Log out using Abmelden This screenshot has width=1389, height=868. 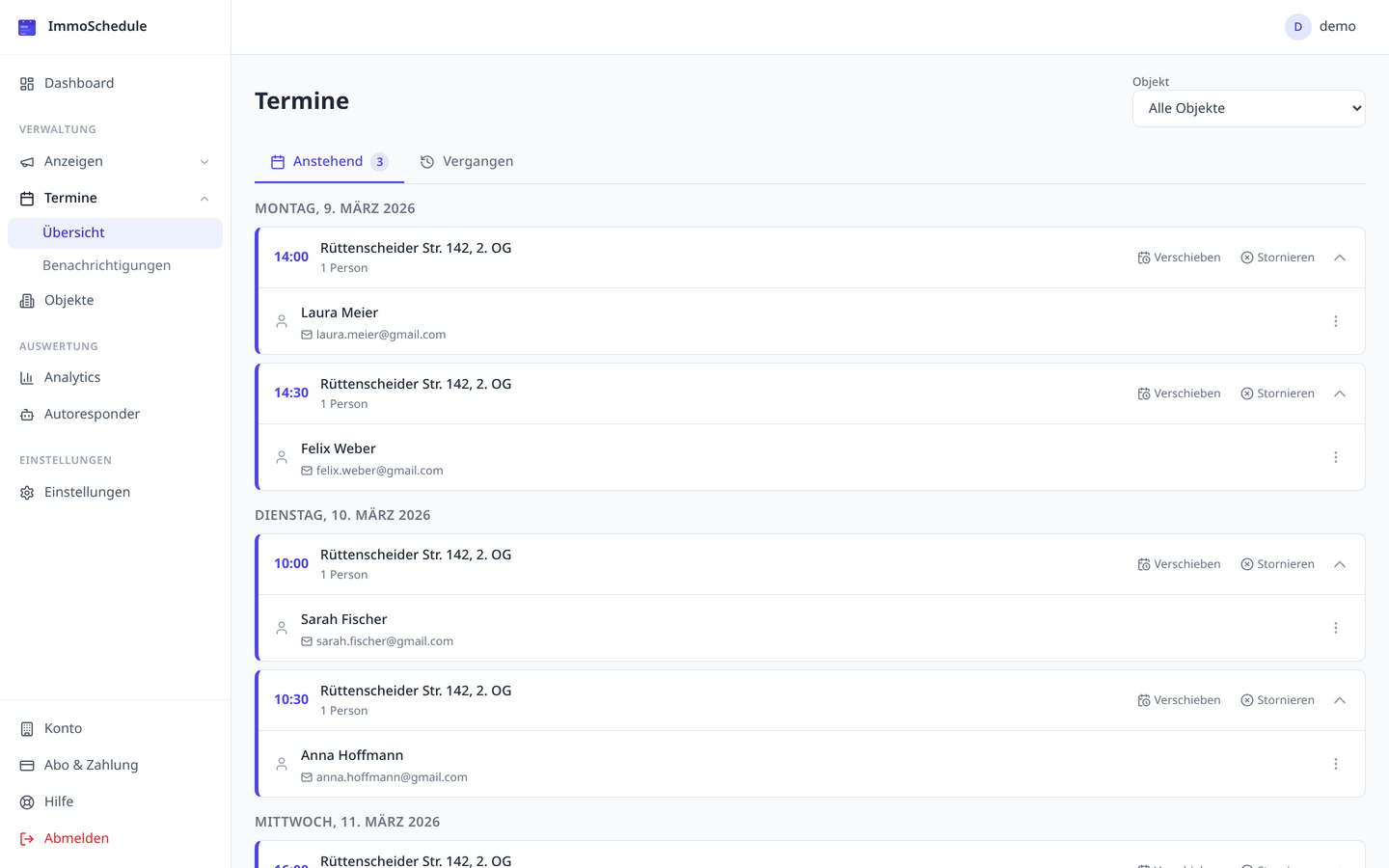coord(75,838)
